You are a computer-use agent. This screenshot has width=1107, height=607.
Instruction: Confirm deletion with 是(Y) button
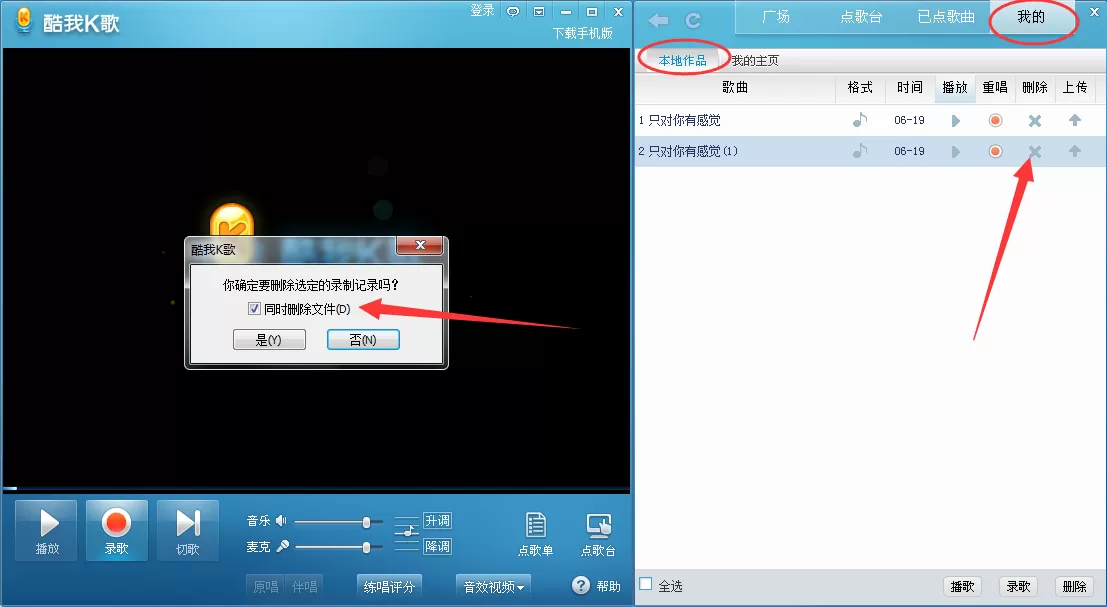(269, 339)
